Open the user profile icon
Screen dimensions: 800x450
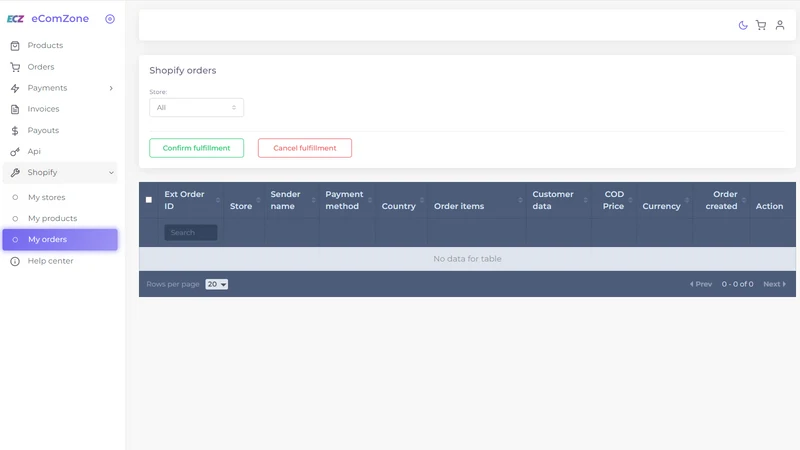(x=780, y=25)
